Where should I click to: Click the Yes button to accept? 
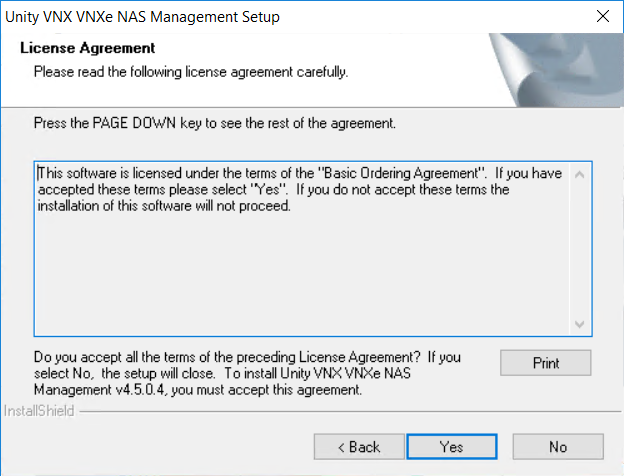(451, 446)
